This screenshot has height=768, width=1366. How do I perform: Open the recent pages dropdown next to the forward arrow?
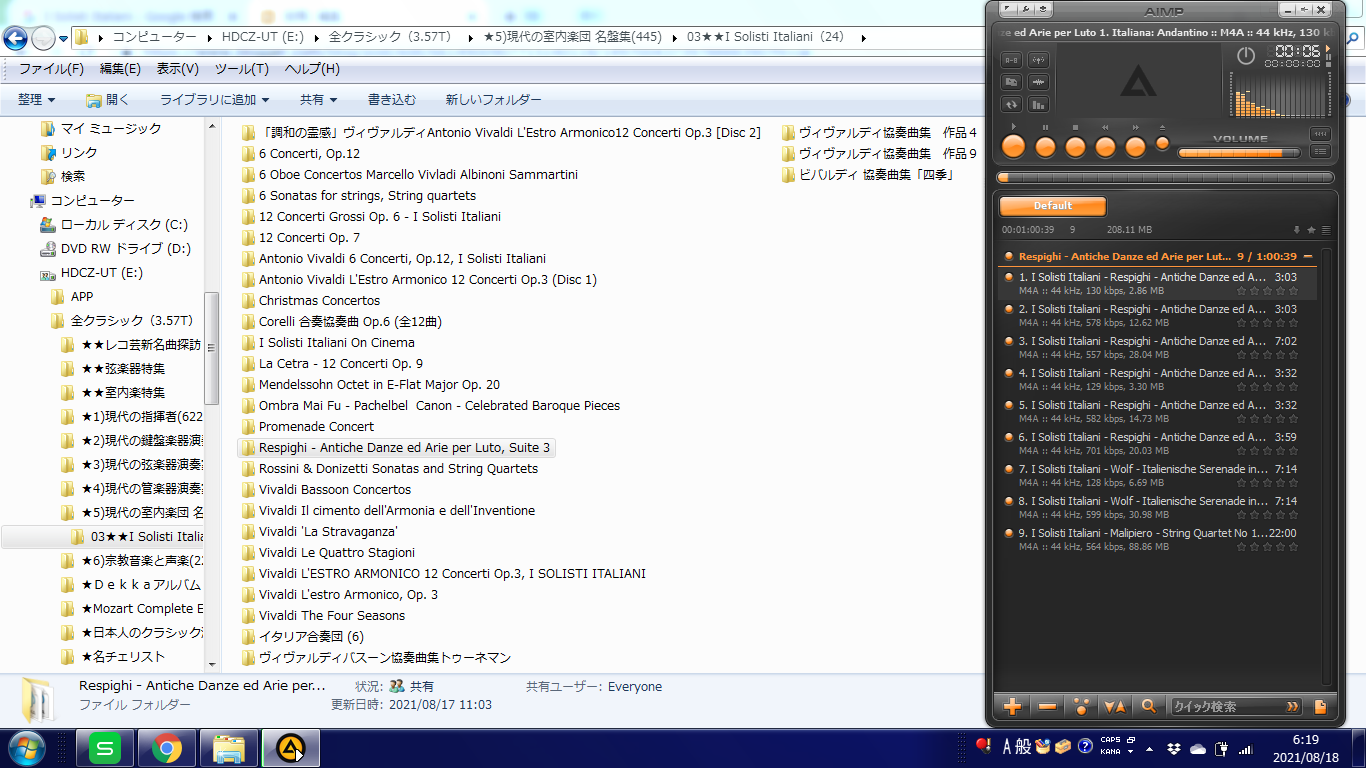(x=64, y=39)
